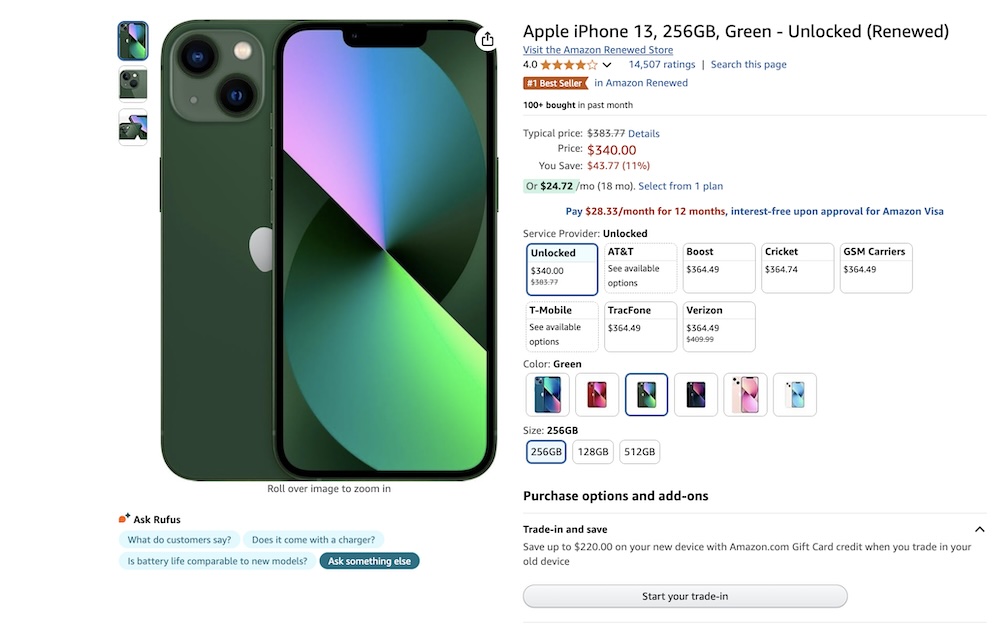Choose the 512GB storage size

click(639, 452)
